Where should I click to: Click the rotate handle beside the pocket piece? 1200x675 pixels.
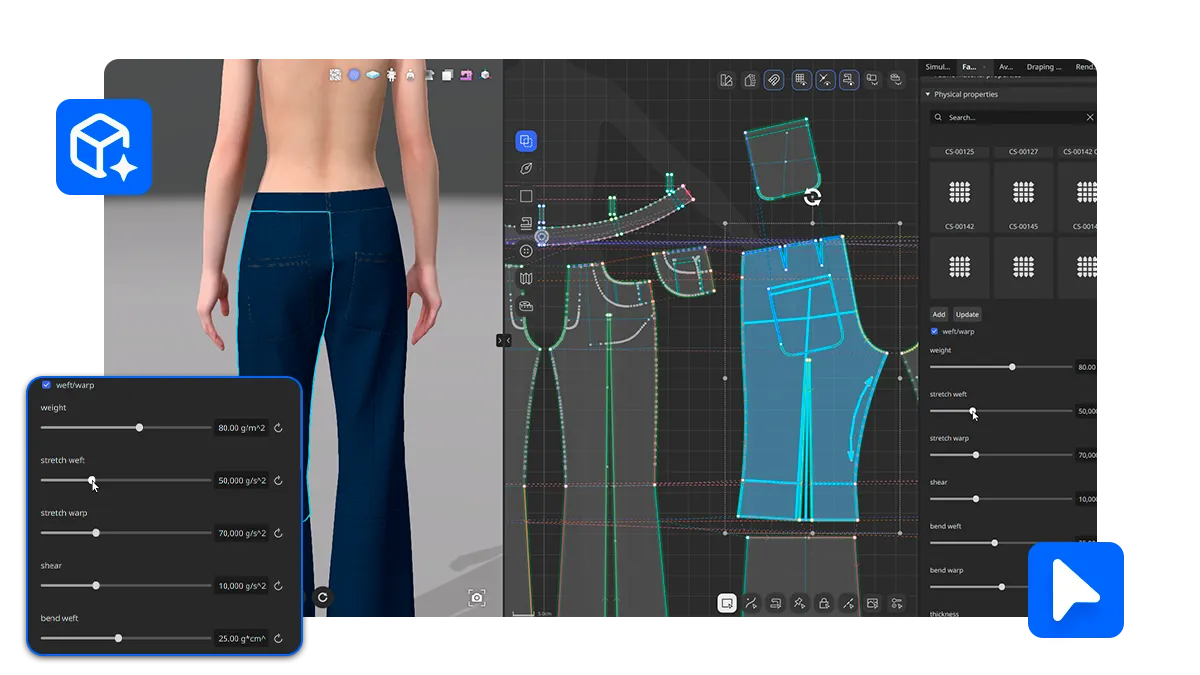(x=813, y=197)
